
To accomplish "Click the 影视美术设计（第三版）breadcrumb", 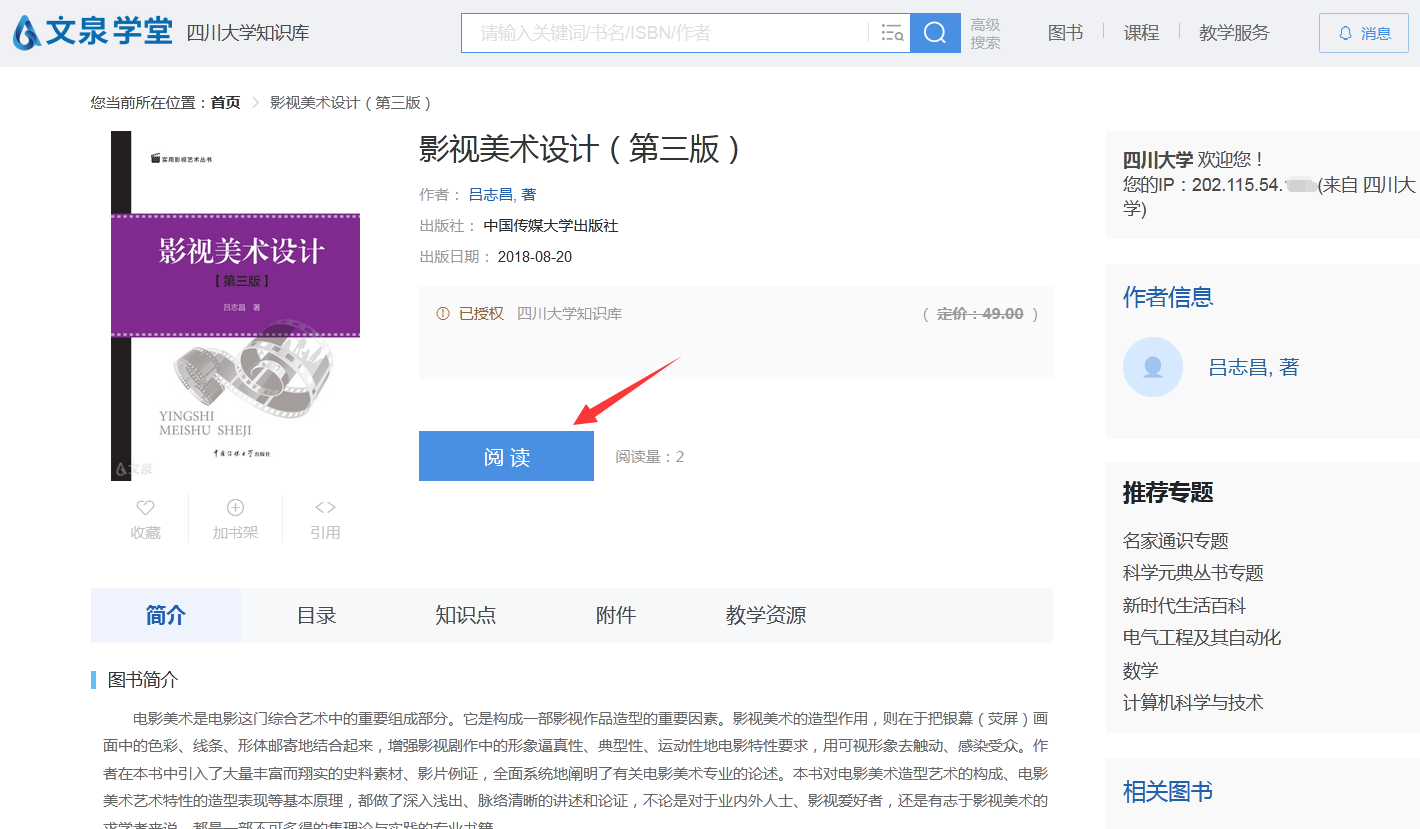I will [x=351, y=103].
